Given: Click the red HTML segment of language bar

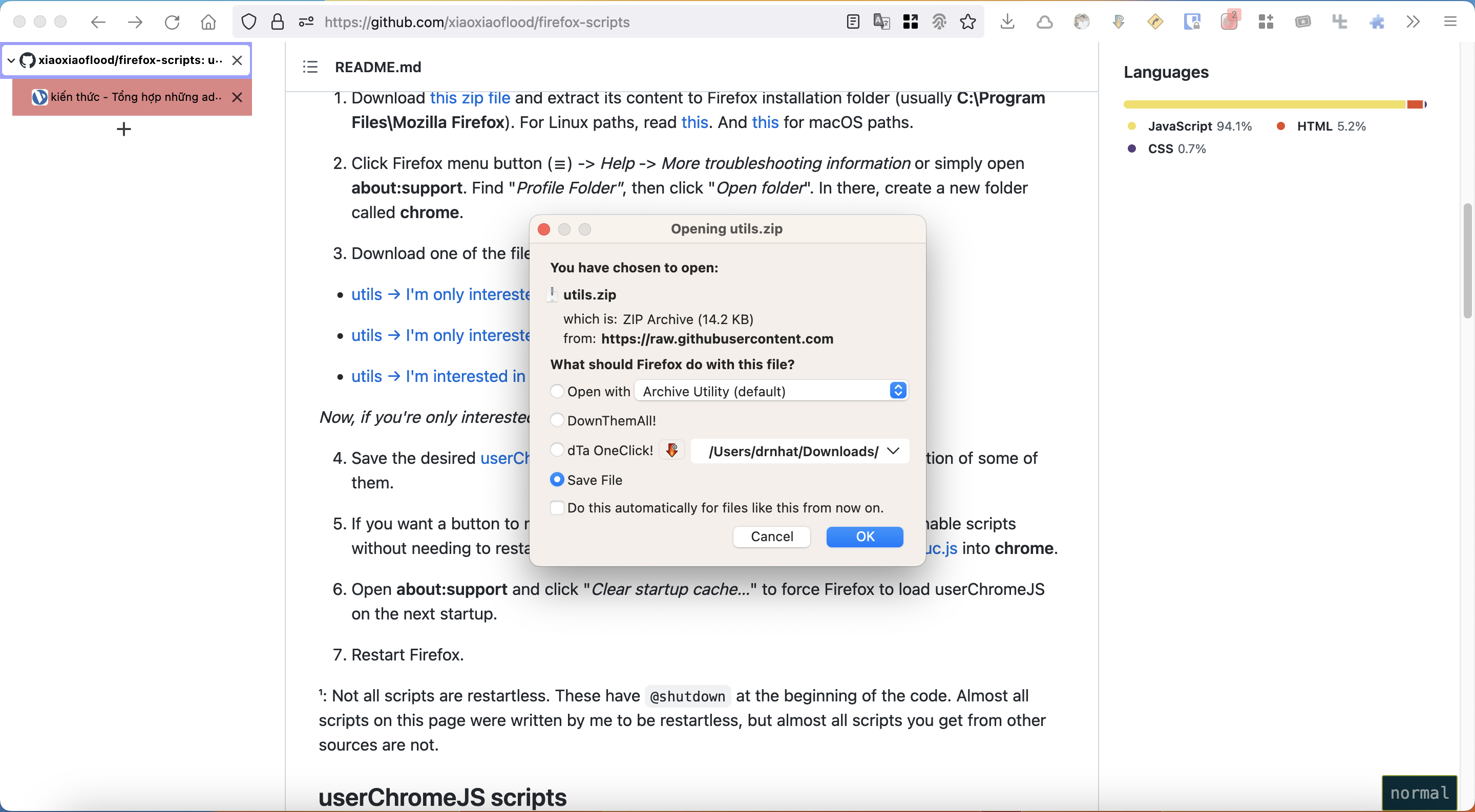Looking at the screenshot, I should coord(1416,104).
